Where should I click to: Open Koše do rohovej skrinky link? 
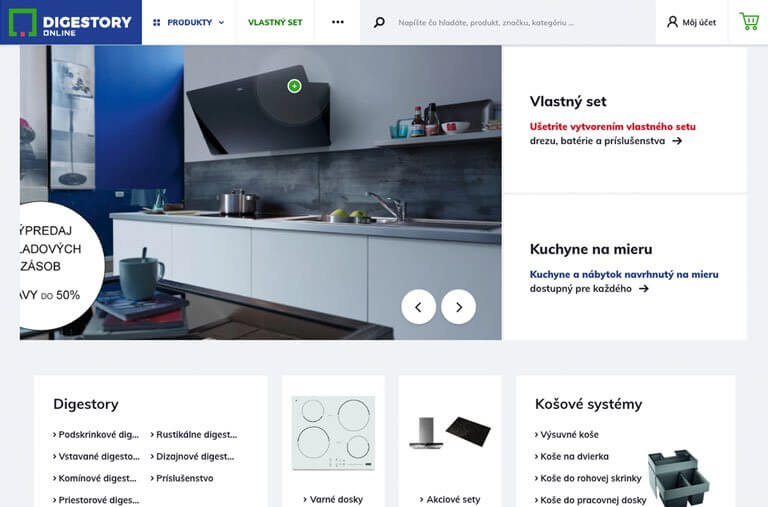(x=588, y=478)
